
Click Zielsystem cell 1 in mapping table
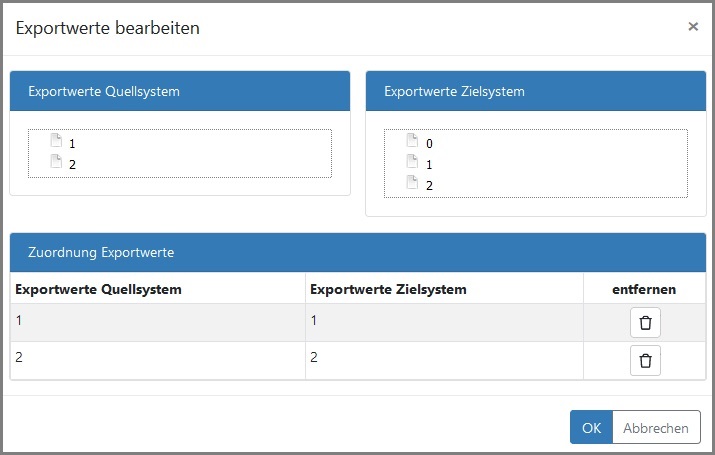[444, 322]
